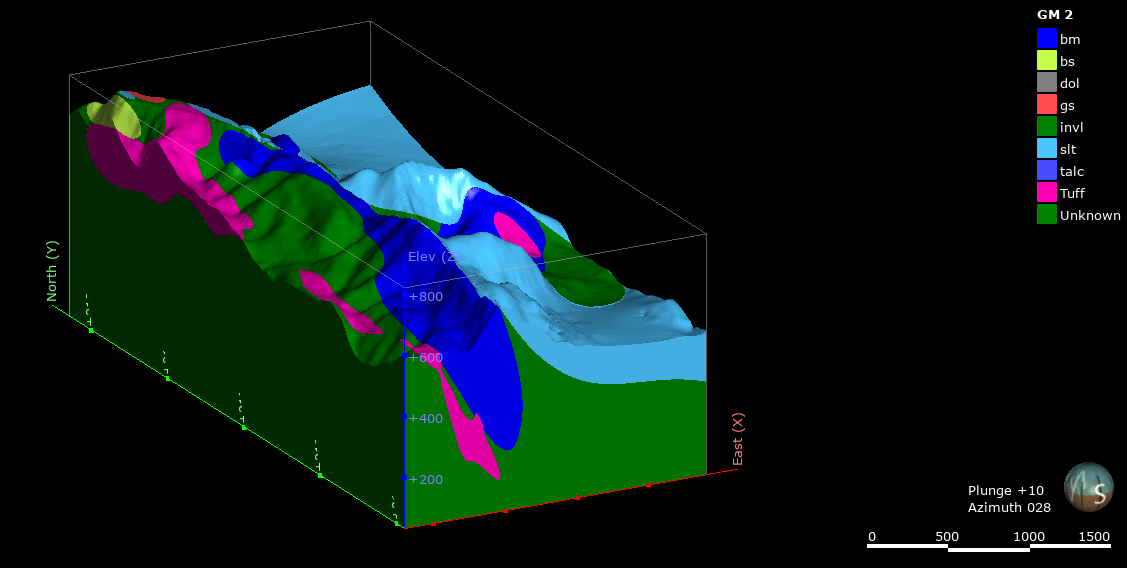The image size is (1127, 568).
Task: Click the GM 2 legend title
Action: (1055, 15)
